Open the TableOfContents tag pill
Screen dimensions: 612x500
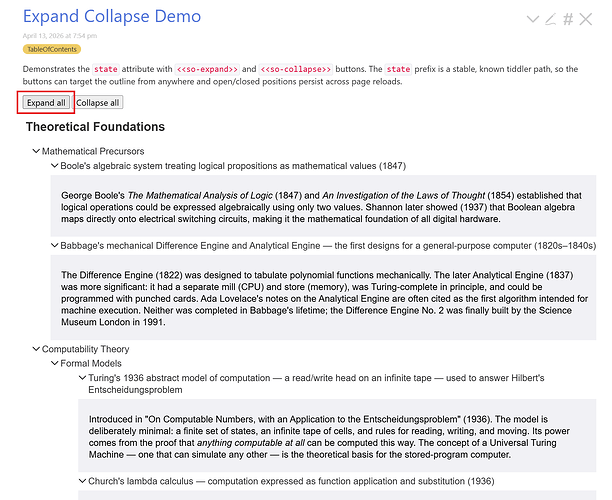point(51,49)
